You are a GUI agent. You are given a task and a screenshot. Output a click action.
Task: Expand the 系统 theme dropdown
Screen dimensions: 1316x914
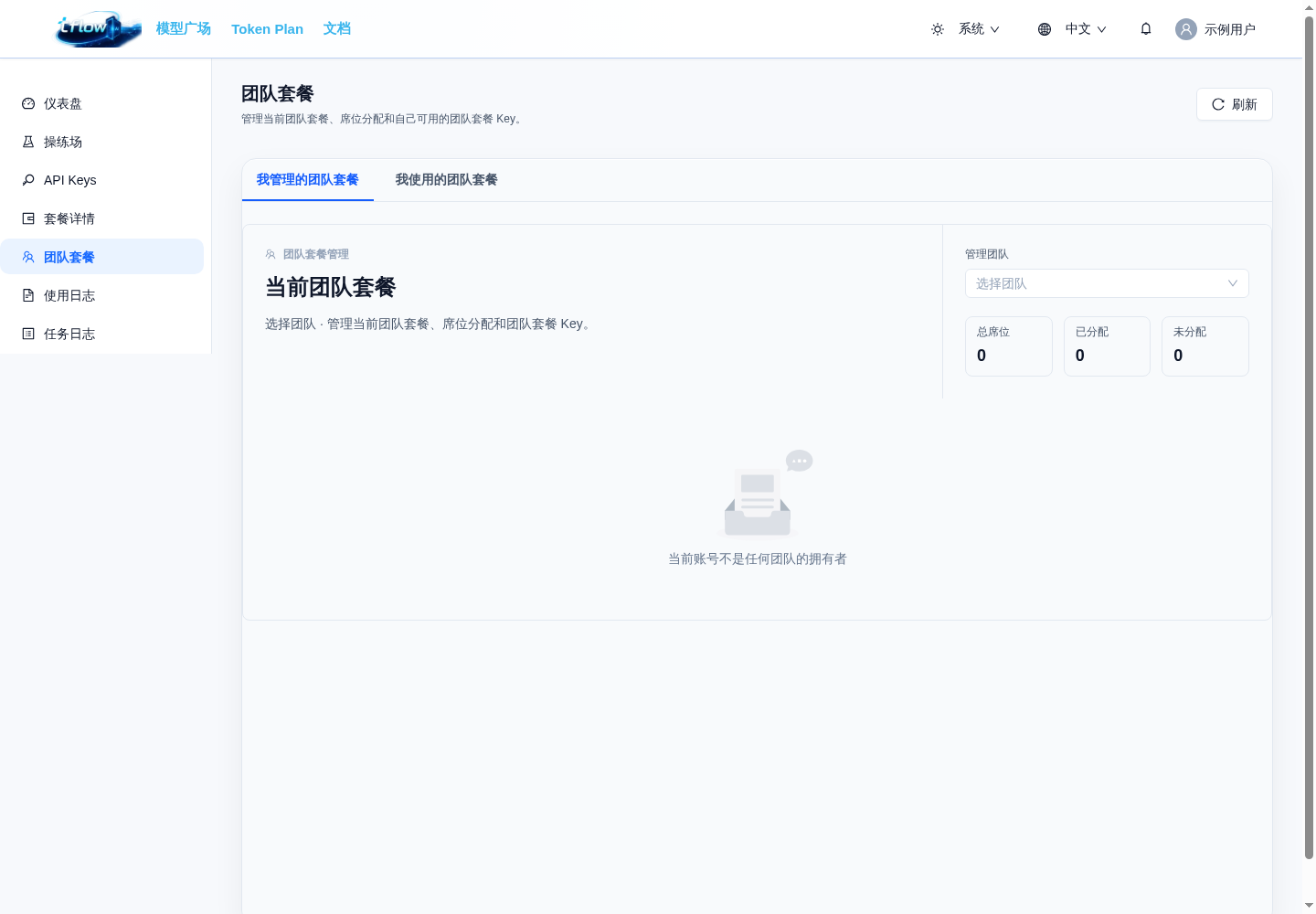tap(978, 29)
